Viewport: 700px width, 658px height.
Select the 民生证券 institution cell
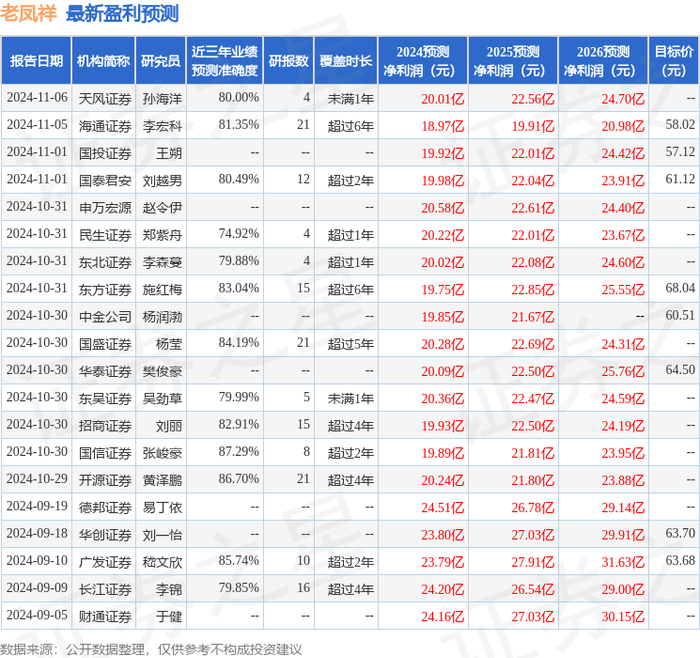point(105,235)
